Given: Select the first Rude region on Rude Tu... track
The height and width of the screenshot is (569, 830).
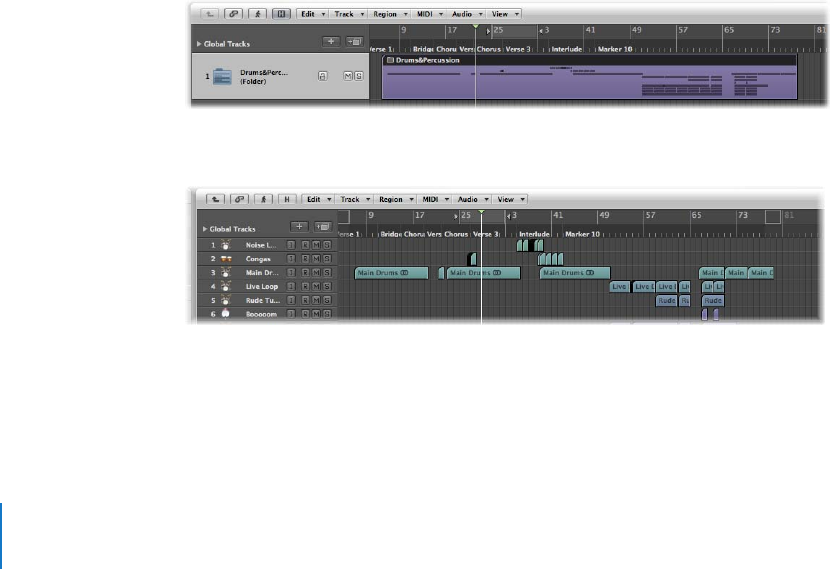Looking at the screenshot, I should (x=666, y=300).
